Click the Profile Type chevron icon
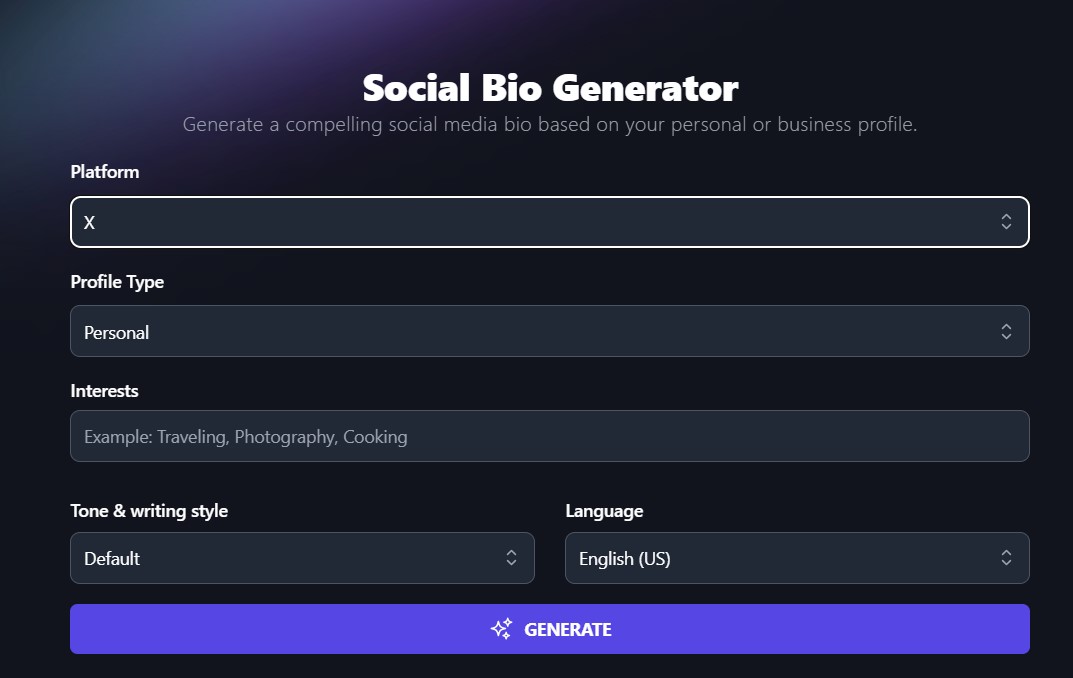 pyautogui.click(x=1007, y=331)
